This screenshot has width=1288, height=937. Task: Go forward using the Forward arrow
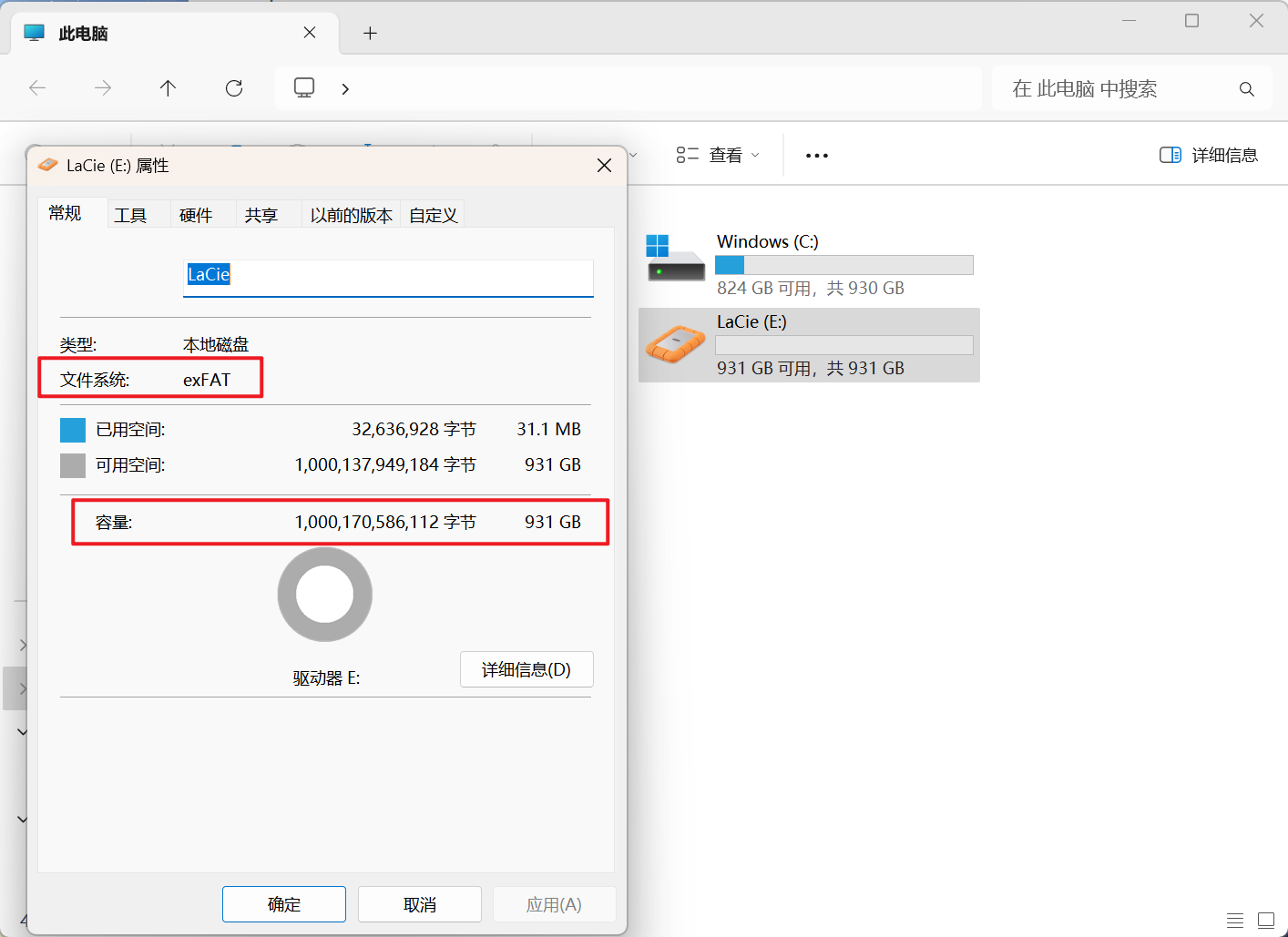tap(103, 88)
